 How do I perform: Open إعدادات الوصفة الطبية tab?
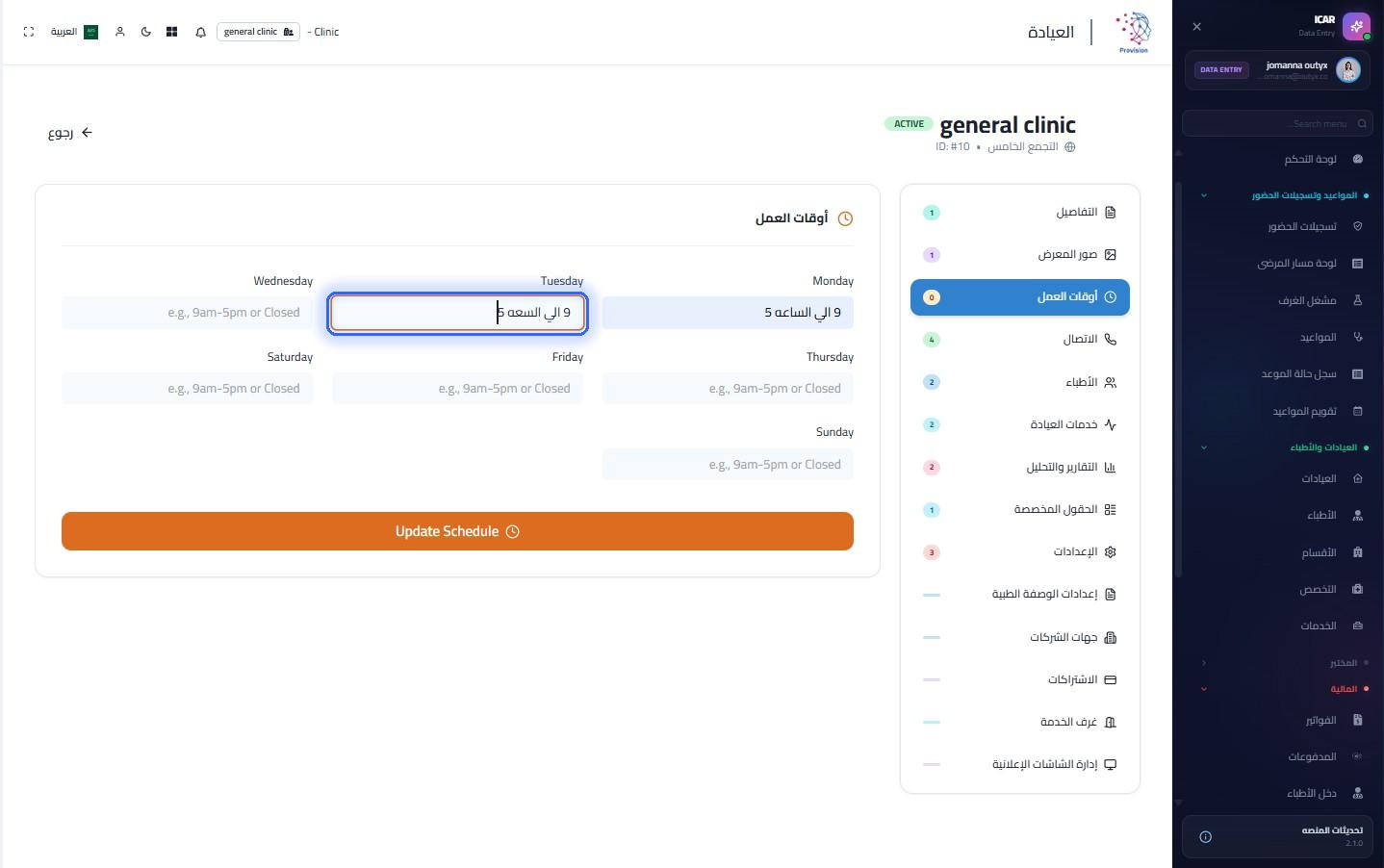tap(1020, 595)
